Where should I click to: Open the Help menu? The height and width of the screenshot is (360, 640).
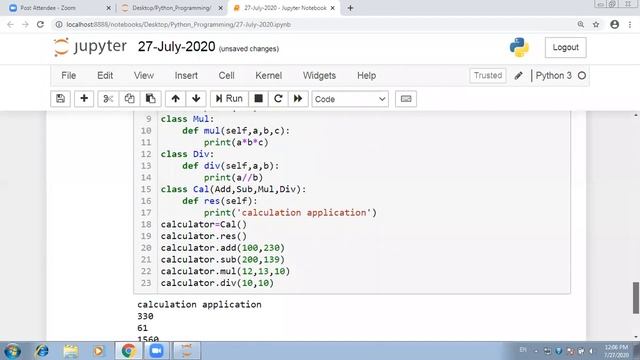point(367,76)
